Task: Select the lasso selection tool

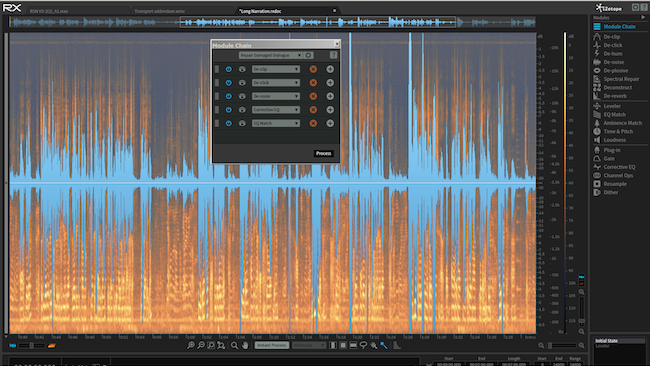Action: tap(363, 345)
